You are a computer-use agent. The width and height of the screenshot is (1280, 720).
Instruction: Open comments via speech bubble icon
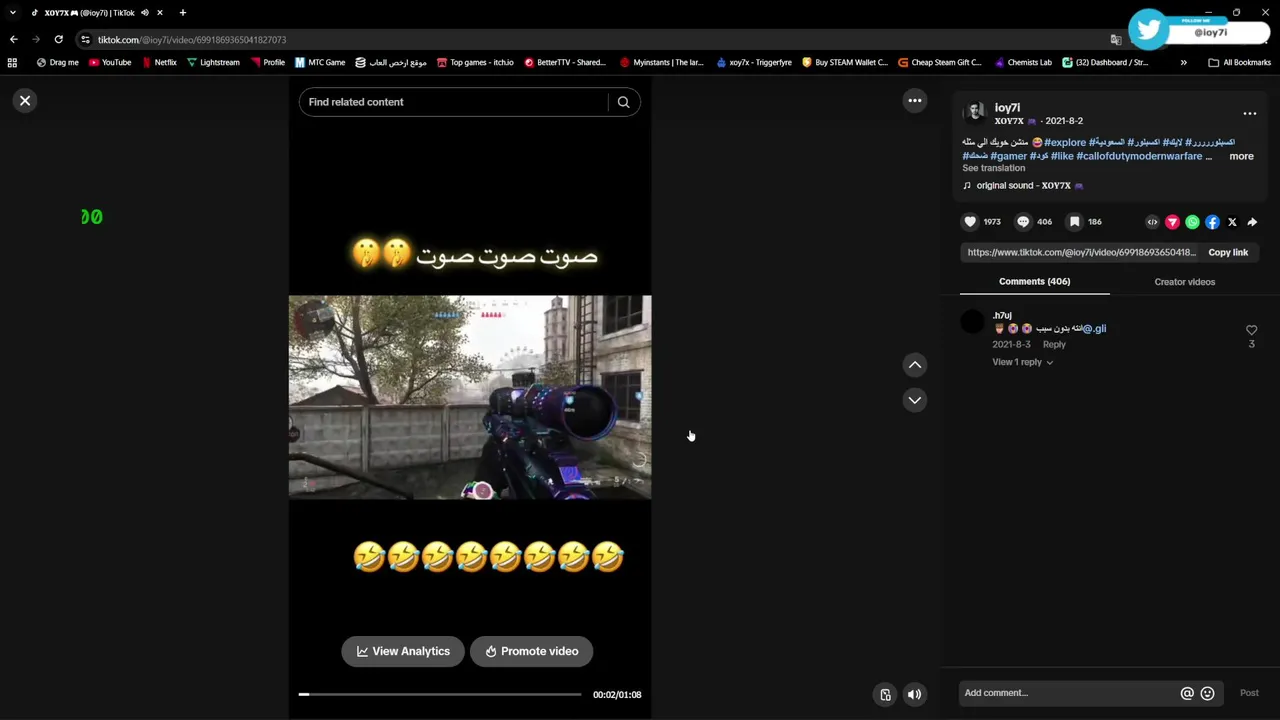1023,222
